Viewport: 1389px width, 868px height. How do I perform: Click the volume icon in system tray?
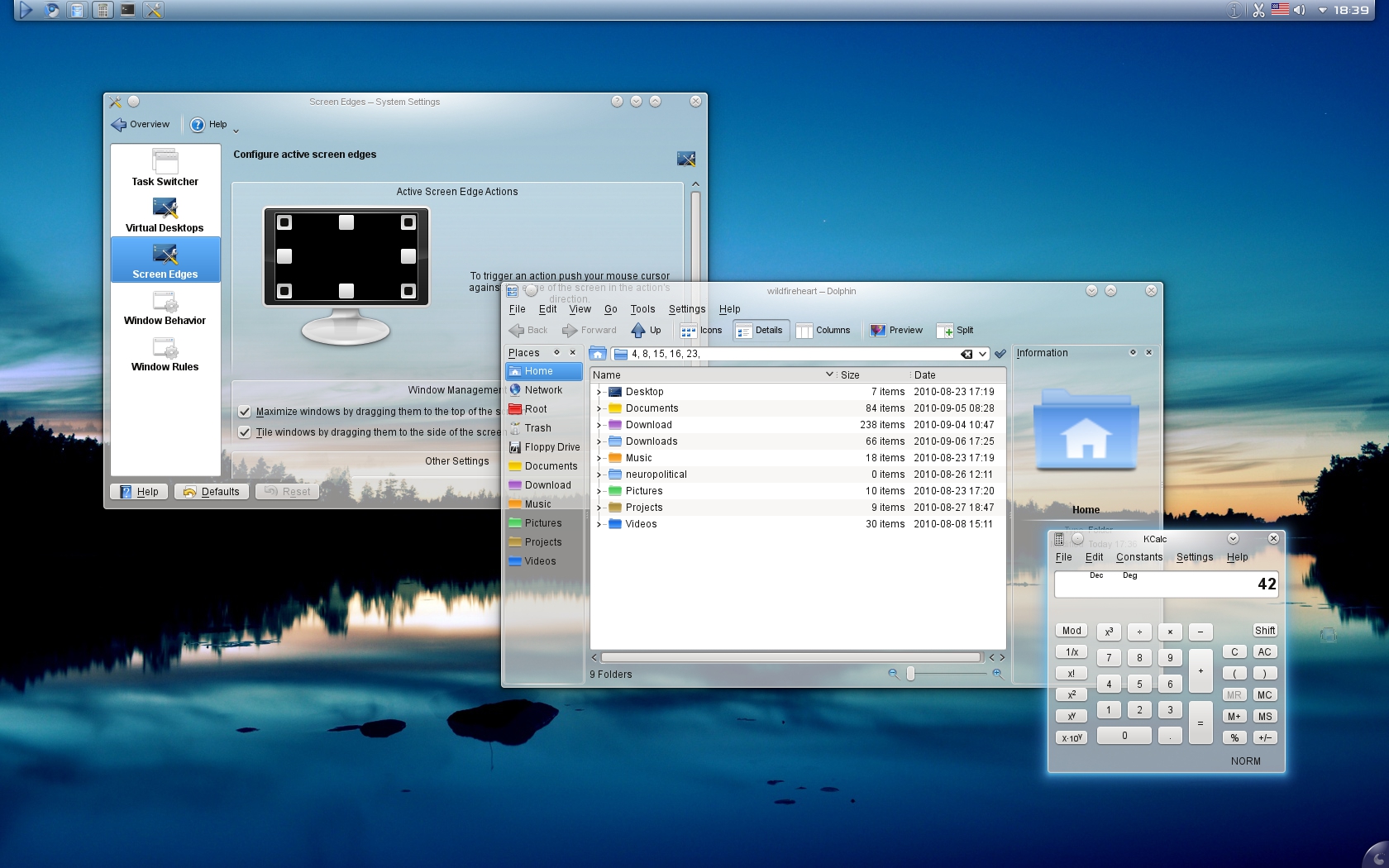pos(1299,10)
